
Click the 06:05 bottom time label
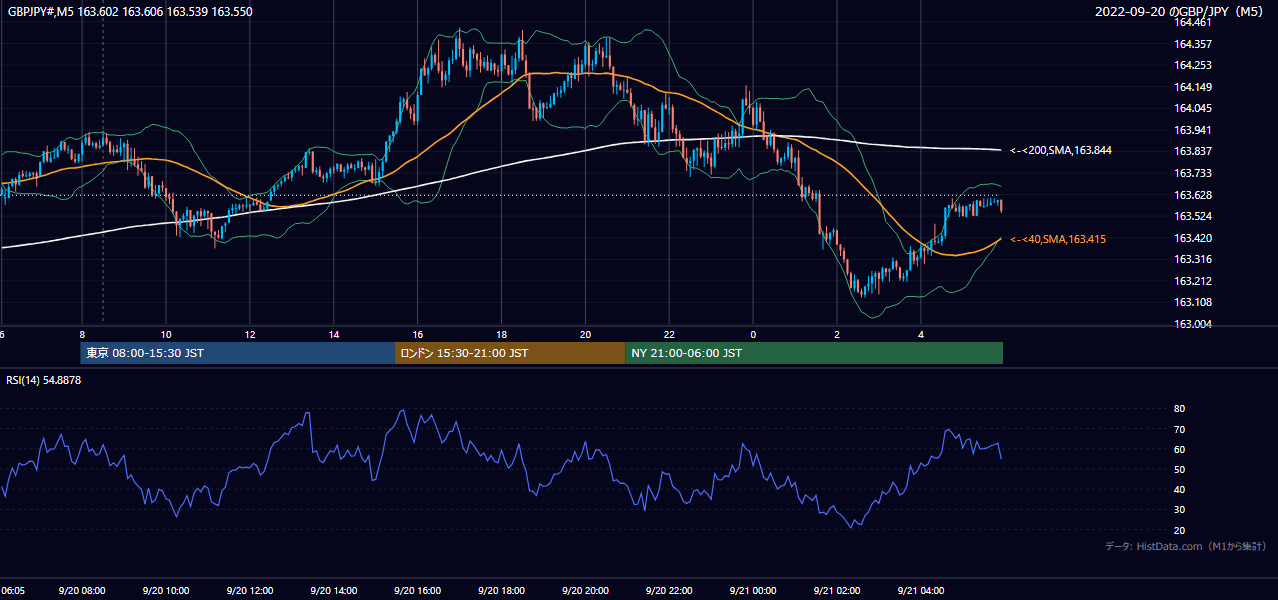[13, 591]
